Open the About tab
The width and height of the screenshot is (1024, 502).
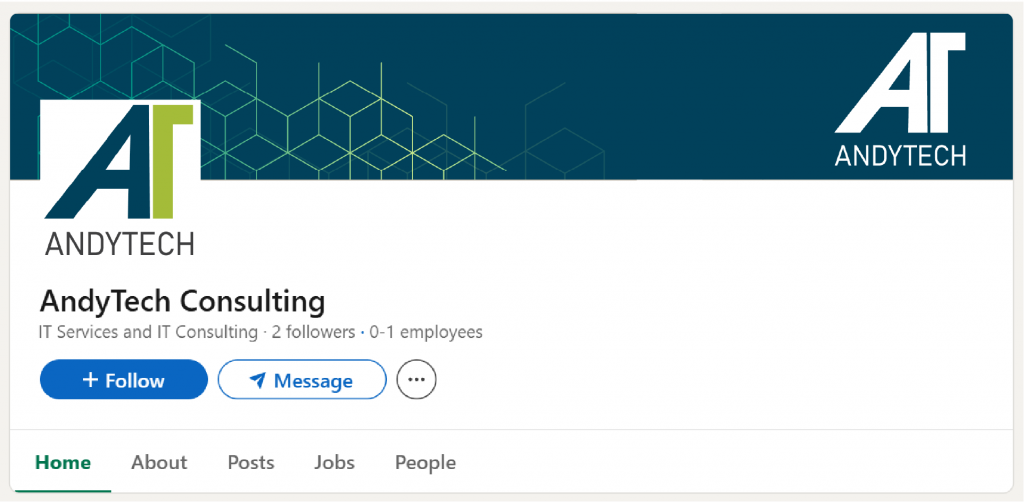tap(159, 462)
